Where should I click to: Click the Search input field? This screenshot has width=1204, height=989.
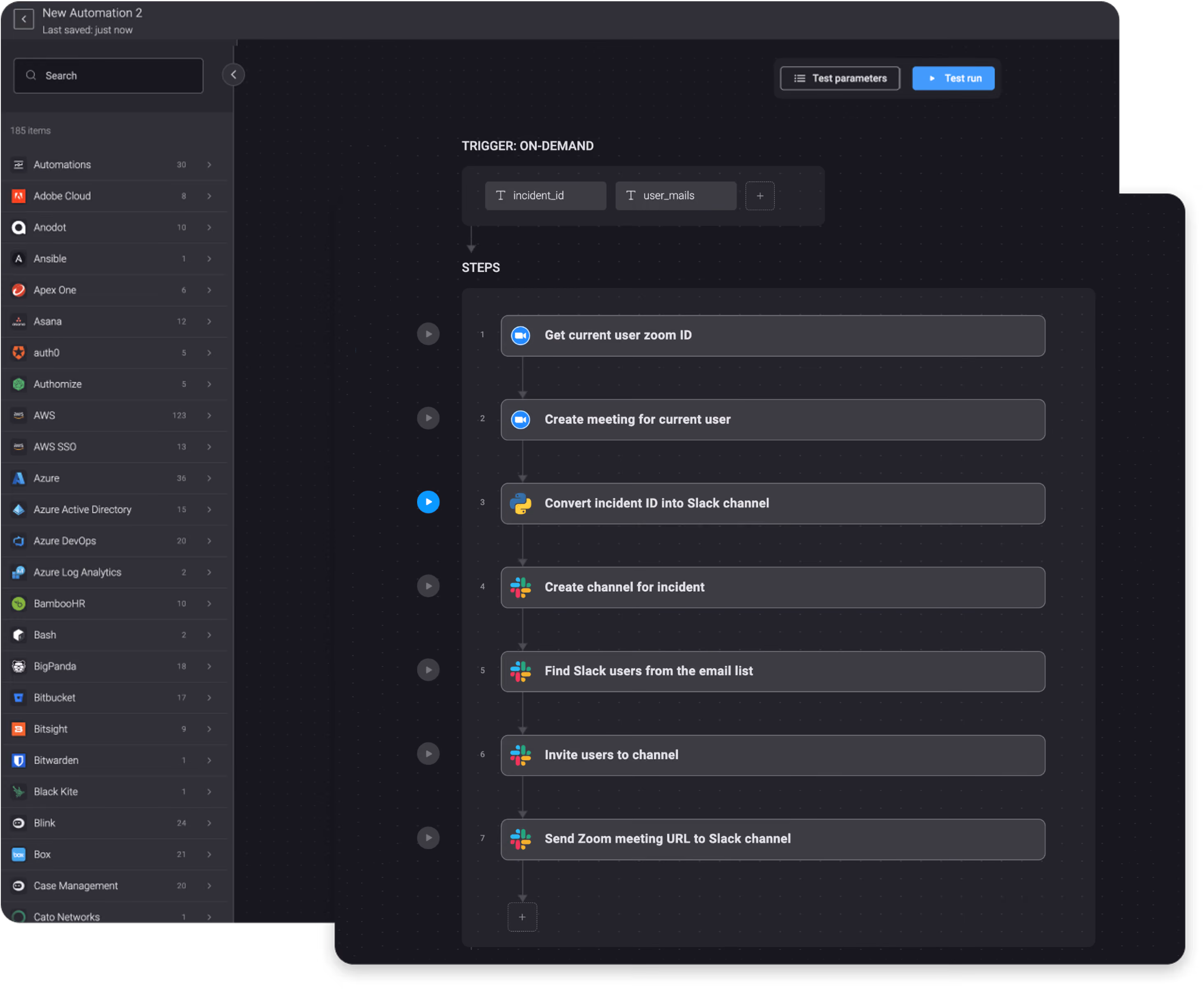click(x=108, y=76)
